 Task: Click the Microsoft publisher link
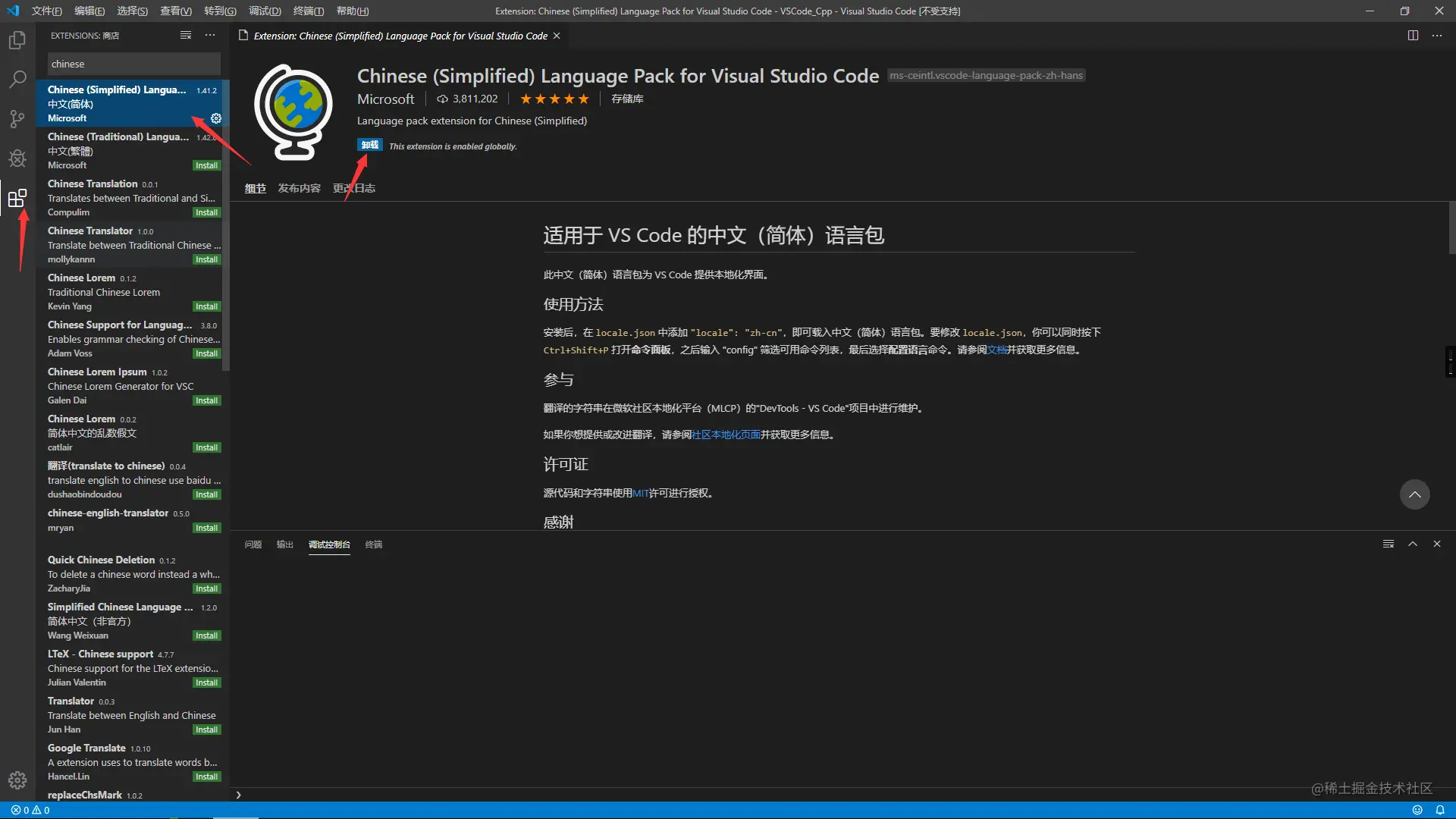386,99
